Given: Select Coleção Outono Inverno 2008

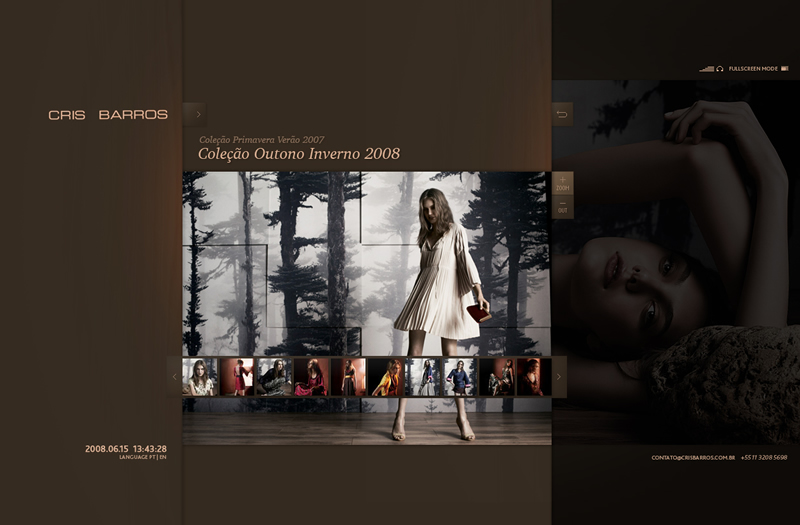Looking at the screenshot, I should pos(299,154).
